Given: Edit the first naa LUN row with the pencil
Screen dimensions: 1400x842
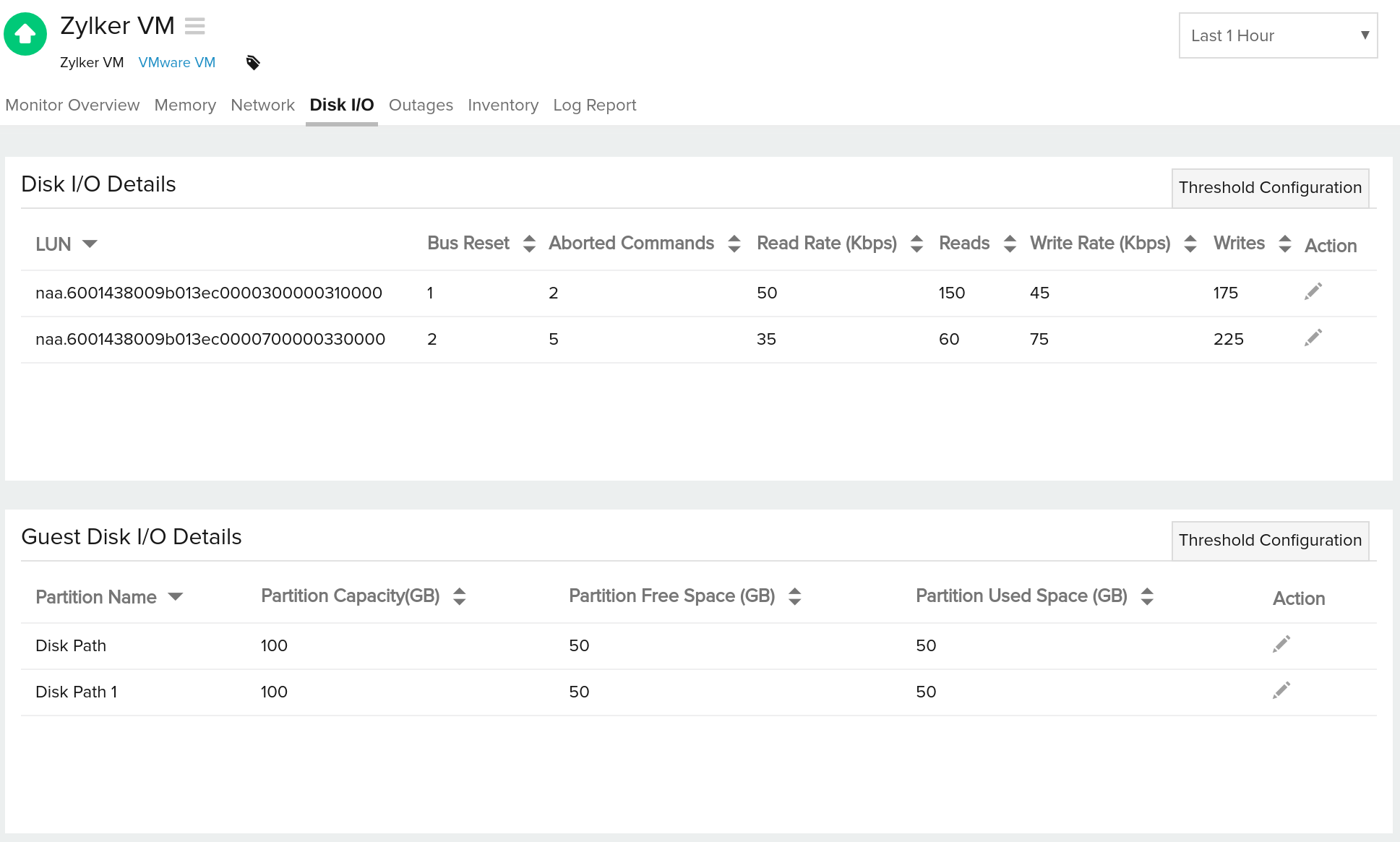Looking at the screenshot, I should pyautogui.click(x=1313, y=291).
